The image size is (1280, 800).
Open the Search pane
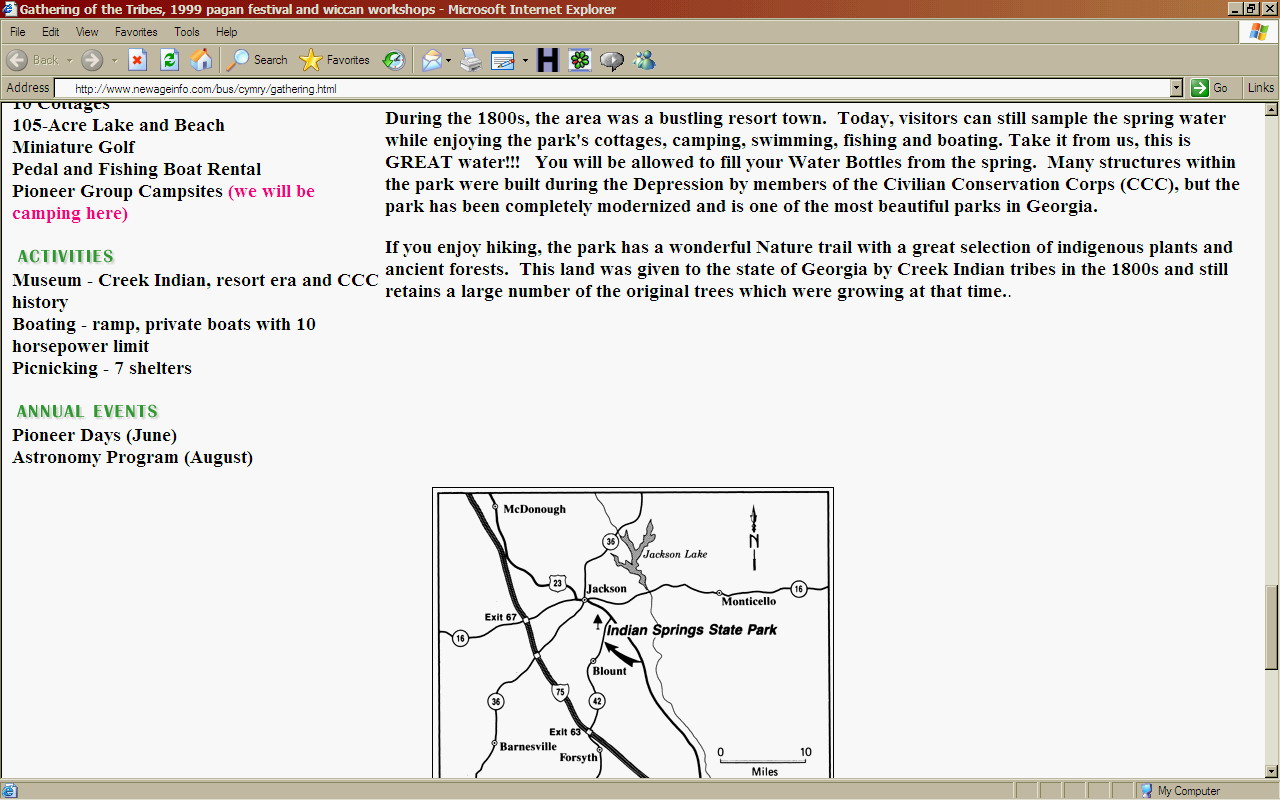(x=258, y=60)
